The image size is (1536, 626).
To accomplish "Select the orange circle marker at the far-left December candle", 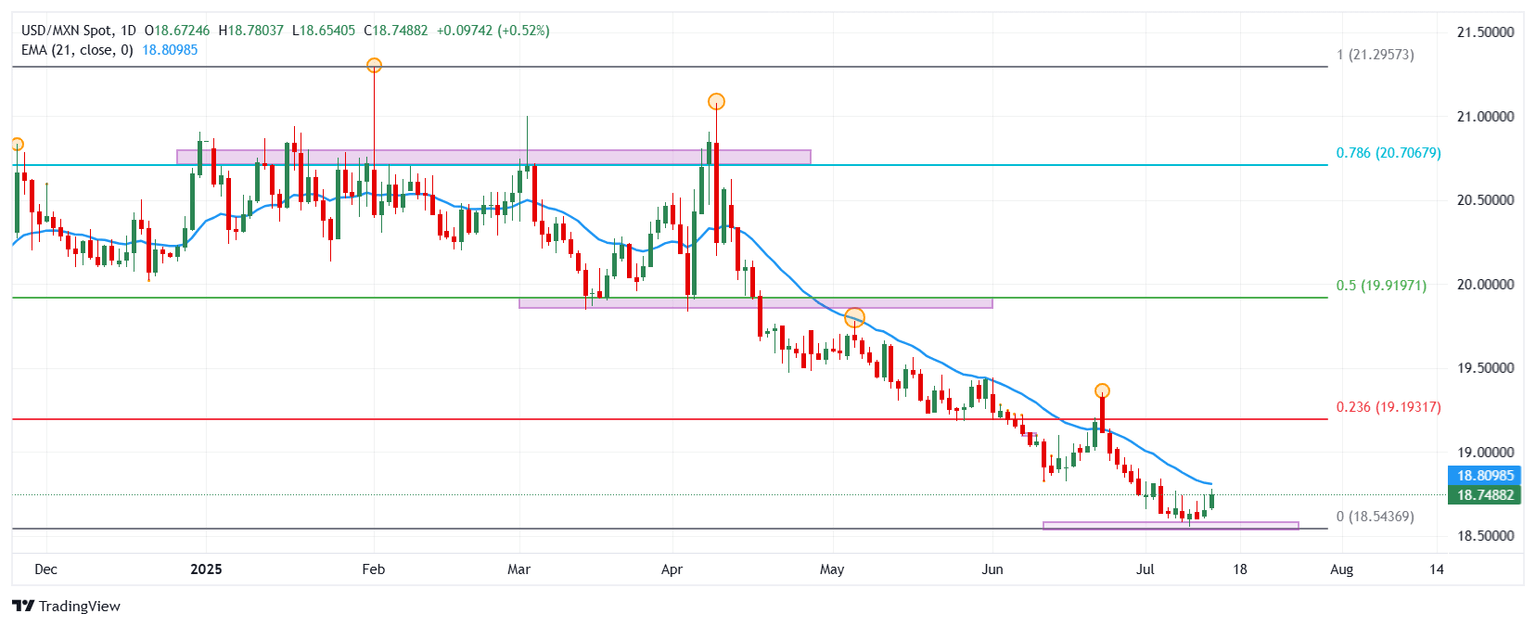I will (x=16, y=145).
